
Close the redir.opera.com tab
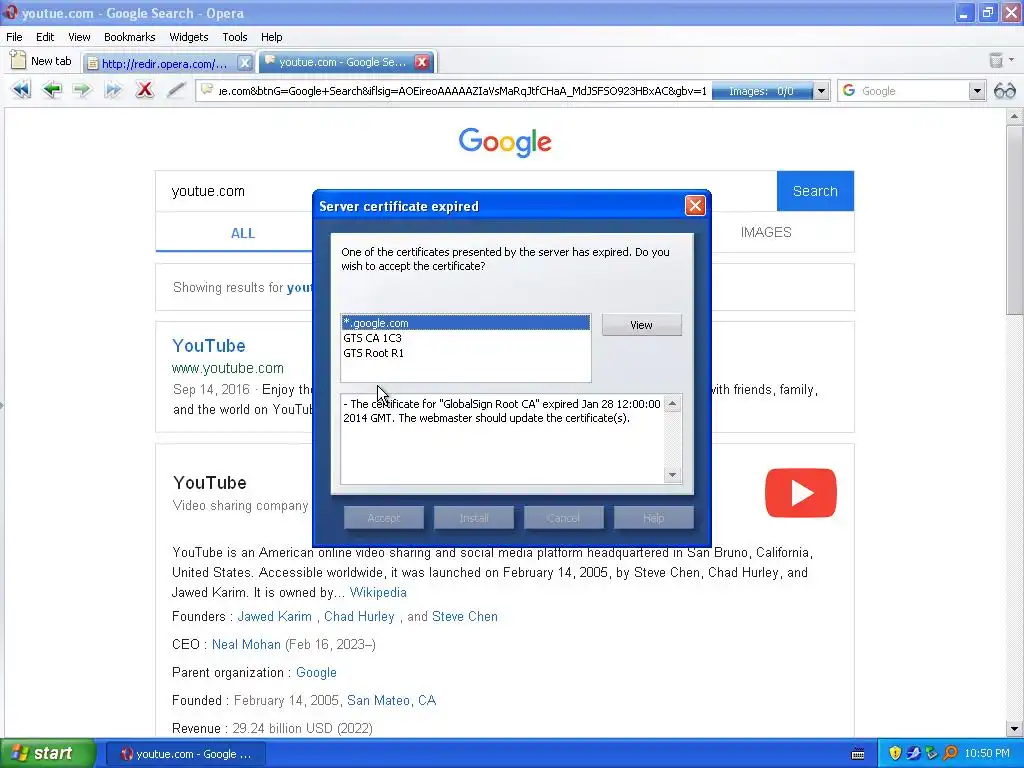pyautogui.click(x=244, y=63)
